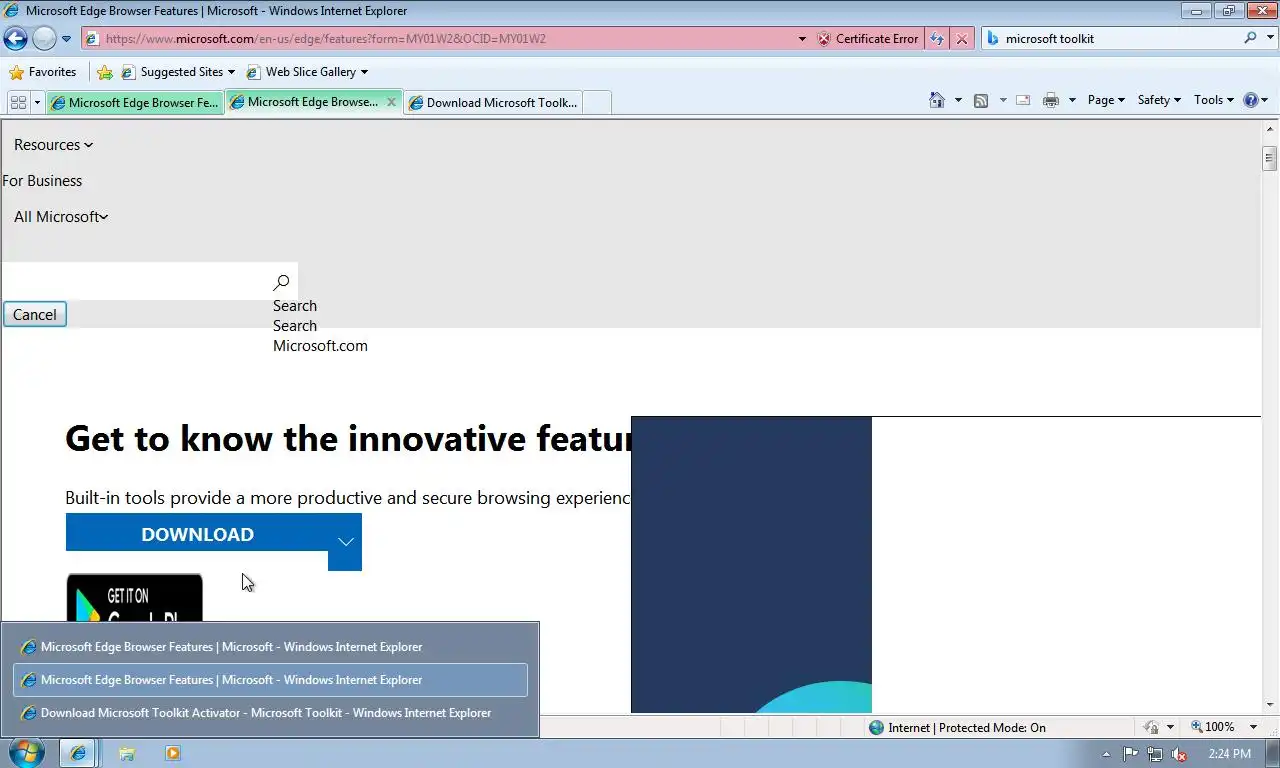Screen dimensions: 1280x768
Task: Open the tab list dropdown arrow
Action: coord(37,102)
